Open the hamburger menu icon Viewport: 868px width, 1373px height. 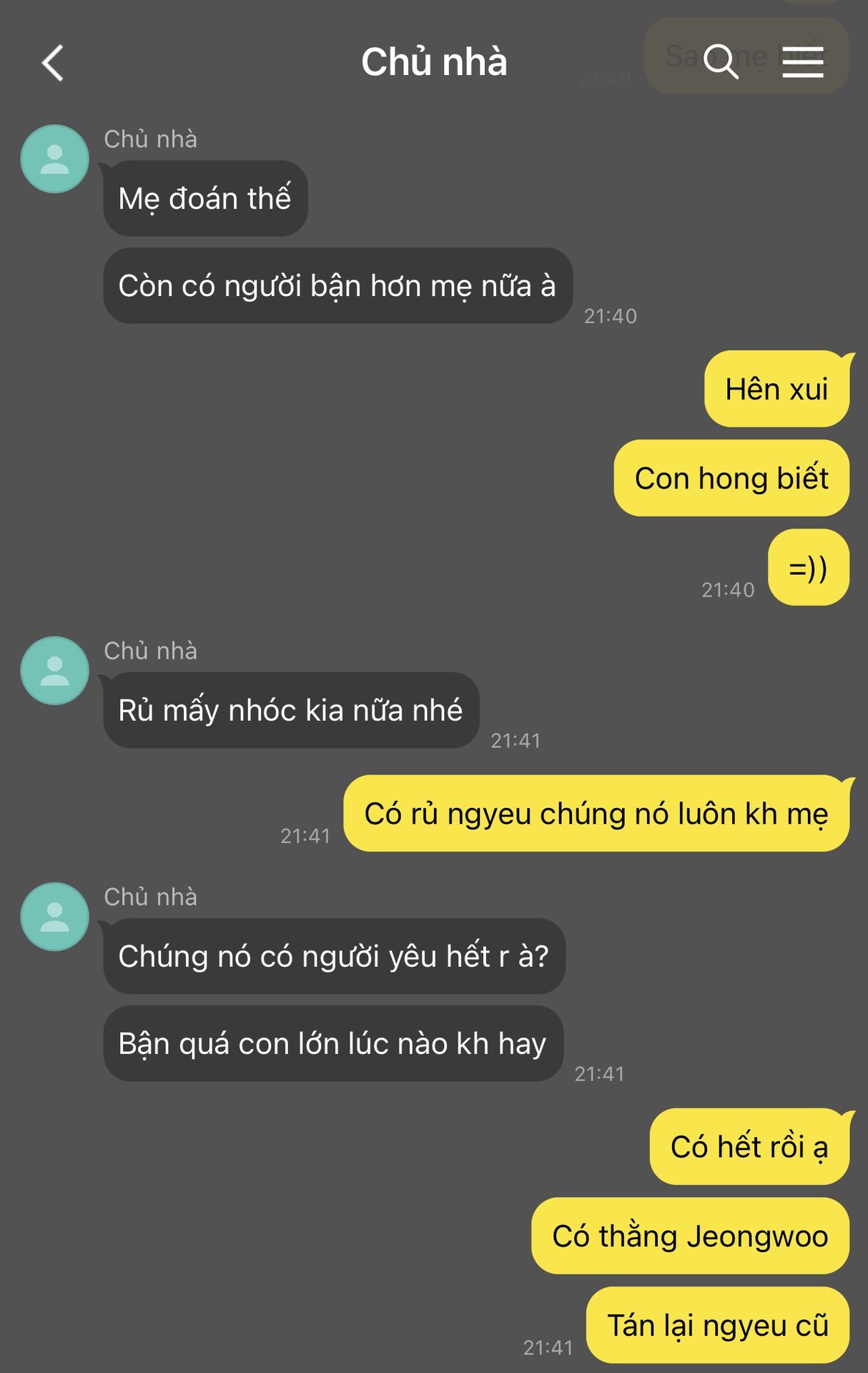(x=802, y=61)
